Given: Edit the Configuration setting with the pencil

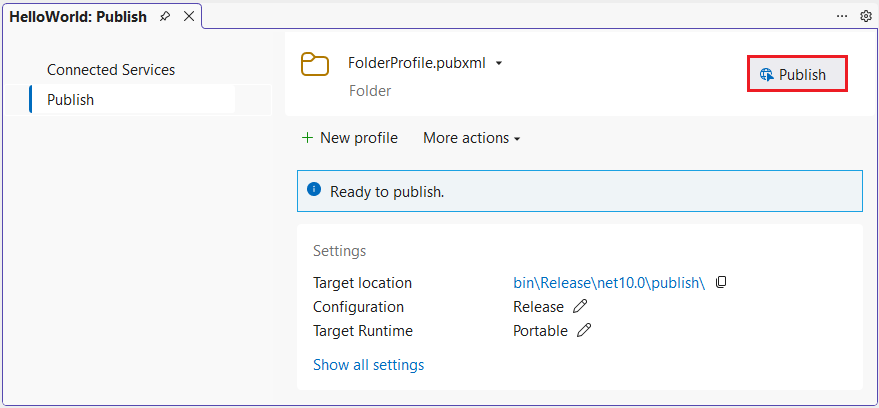Looking at the screenshot, I should coord(580,307).
